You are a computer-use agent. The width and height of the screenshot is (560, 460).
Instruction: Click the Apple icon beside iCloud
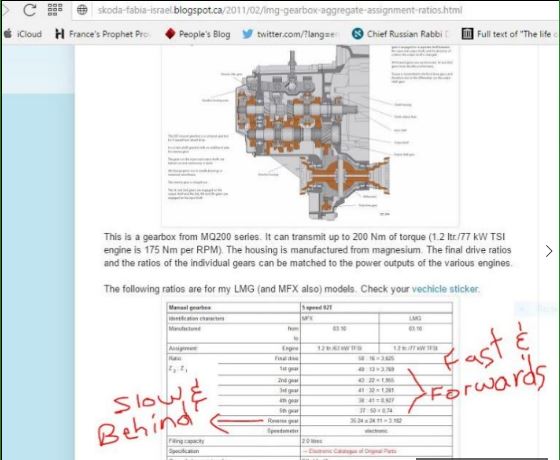tap(8, 34)
